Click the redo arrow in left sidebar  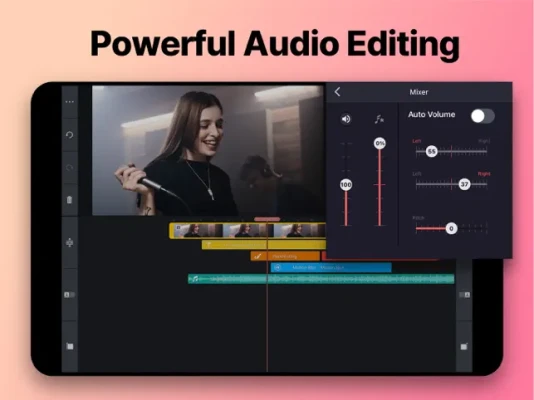click(x=69, y=167)
